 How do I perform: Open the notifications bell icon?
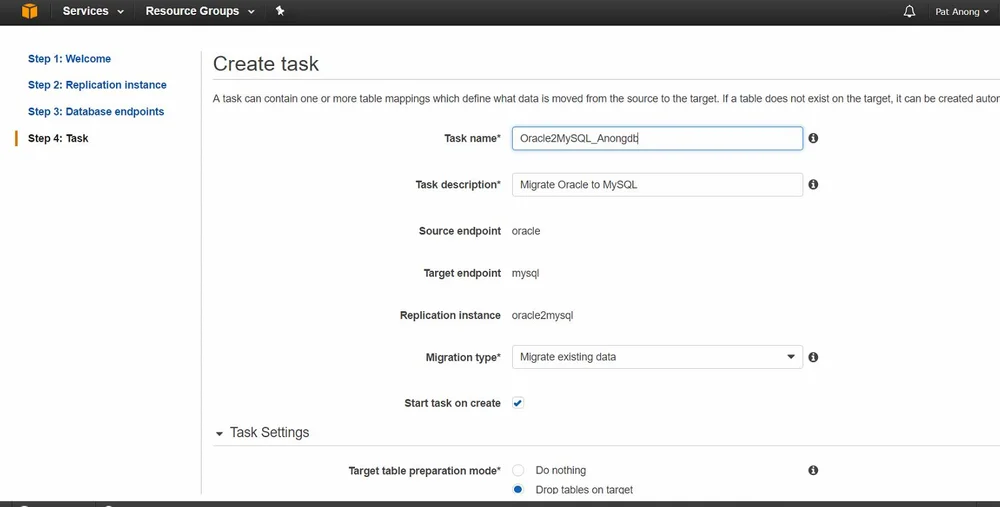pos(909,11)
